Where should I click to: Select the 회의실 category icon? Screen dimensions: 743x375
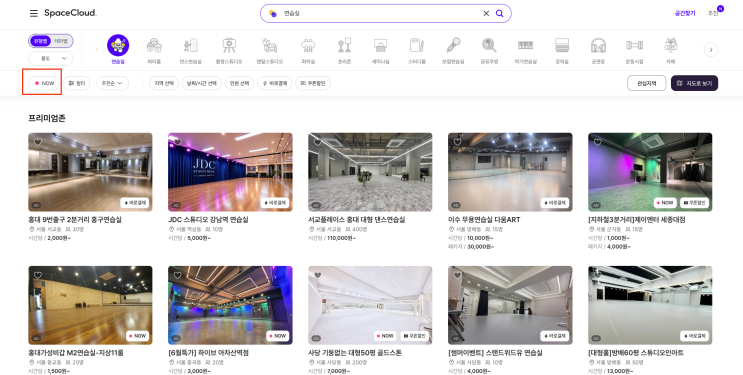(308, 46)
